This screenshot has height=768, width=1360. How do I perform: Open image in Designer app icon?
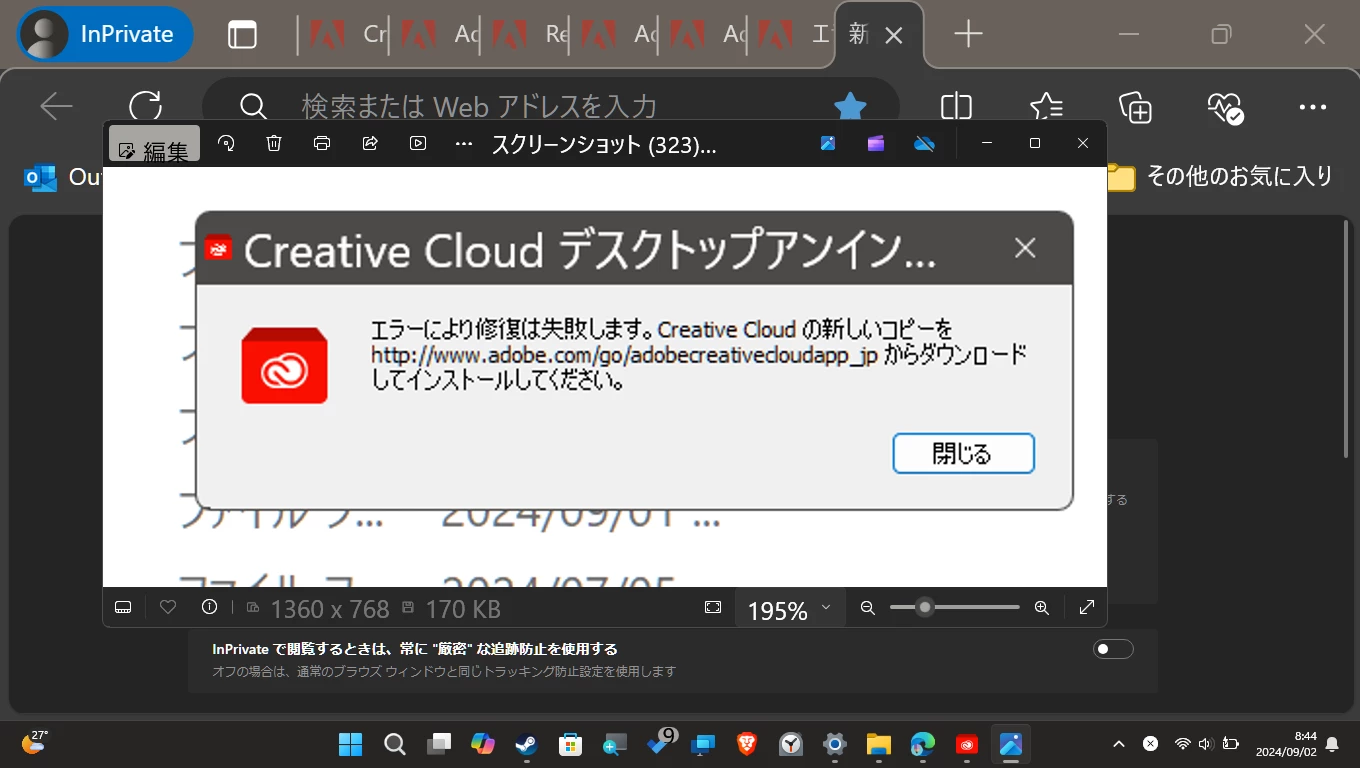coord(828,144)
